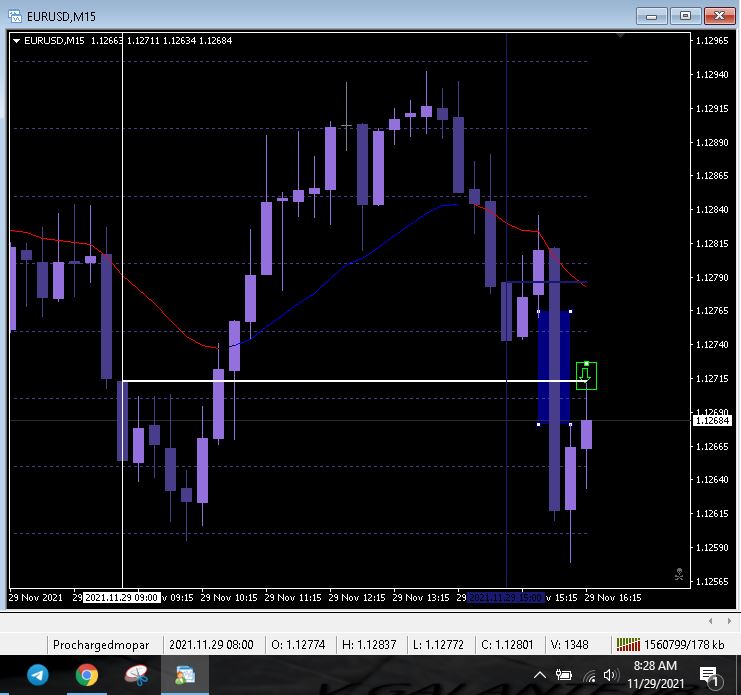741x695 pixels.
Task: Select the green sell arrow object
Action: (586, 376)
